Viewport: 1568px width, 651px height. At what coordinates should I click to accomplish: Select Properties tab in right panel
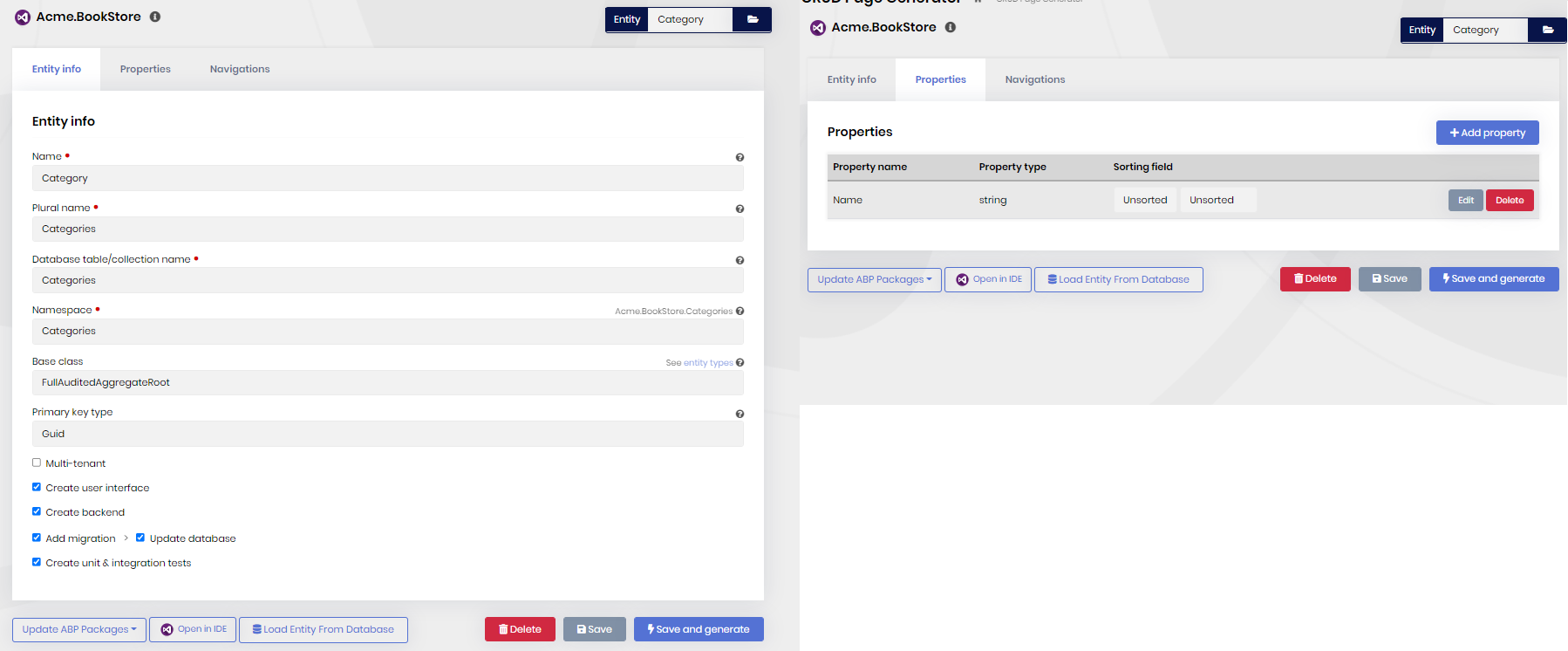941,79
